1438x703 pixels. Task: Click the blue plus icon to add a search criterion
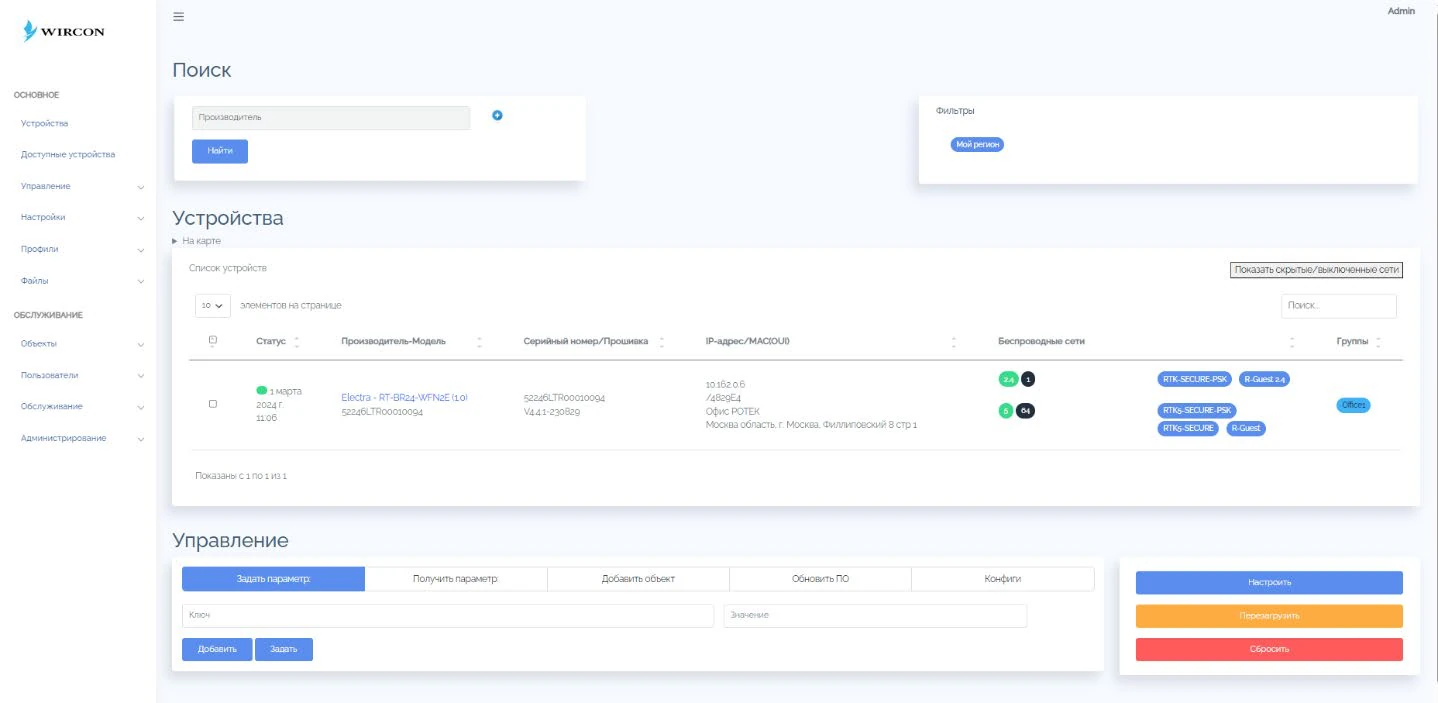coord(497,116)
